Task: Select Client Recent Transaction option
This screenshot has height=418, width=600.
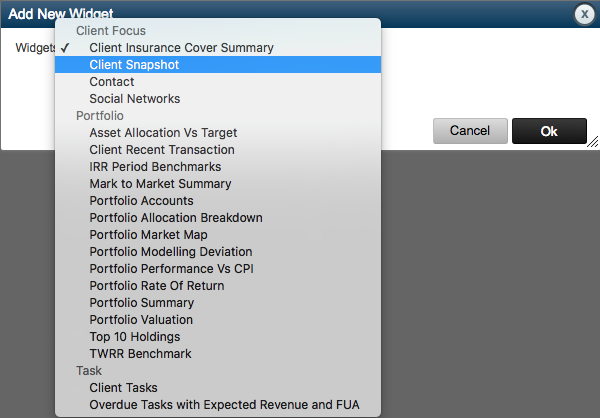Action: 162,150
